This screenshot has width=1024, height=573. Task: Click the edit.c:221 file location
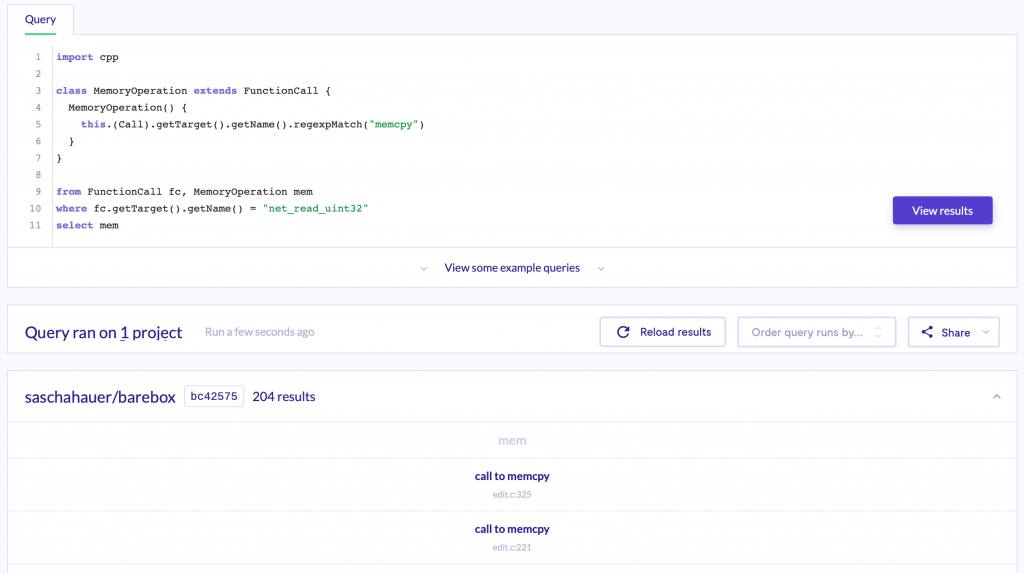tap(512, 547)
